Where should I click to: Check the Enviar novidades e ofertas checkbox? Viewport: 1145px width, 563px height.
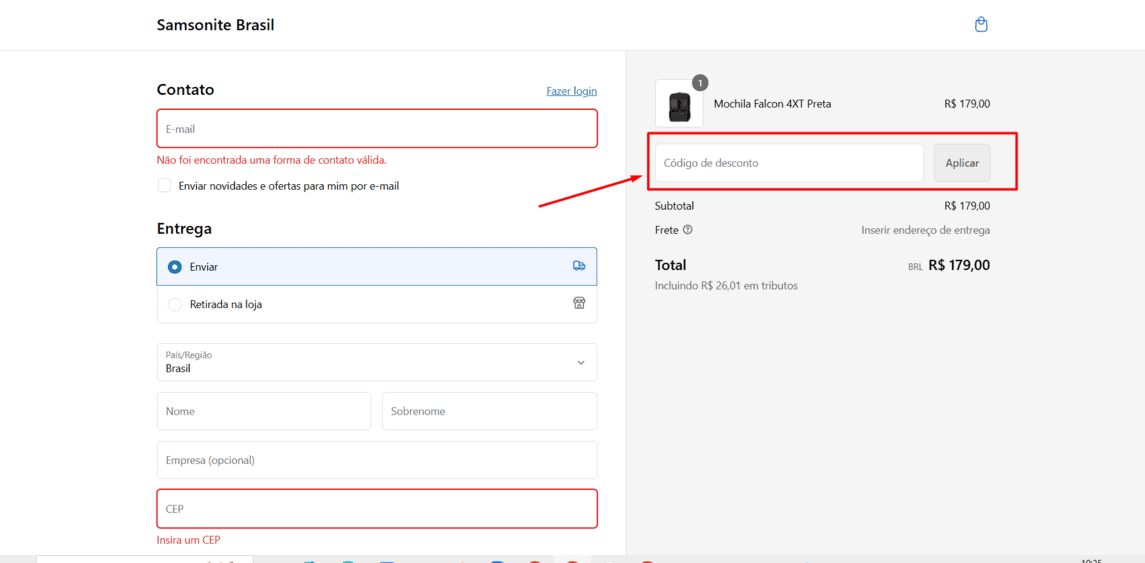coord(164,185)
